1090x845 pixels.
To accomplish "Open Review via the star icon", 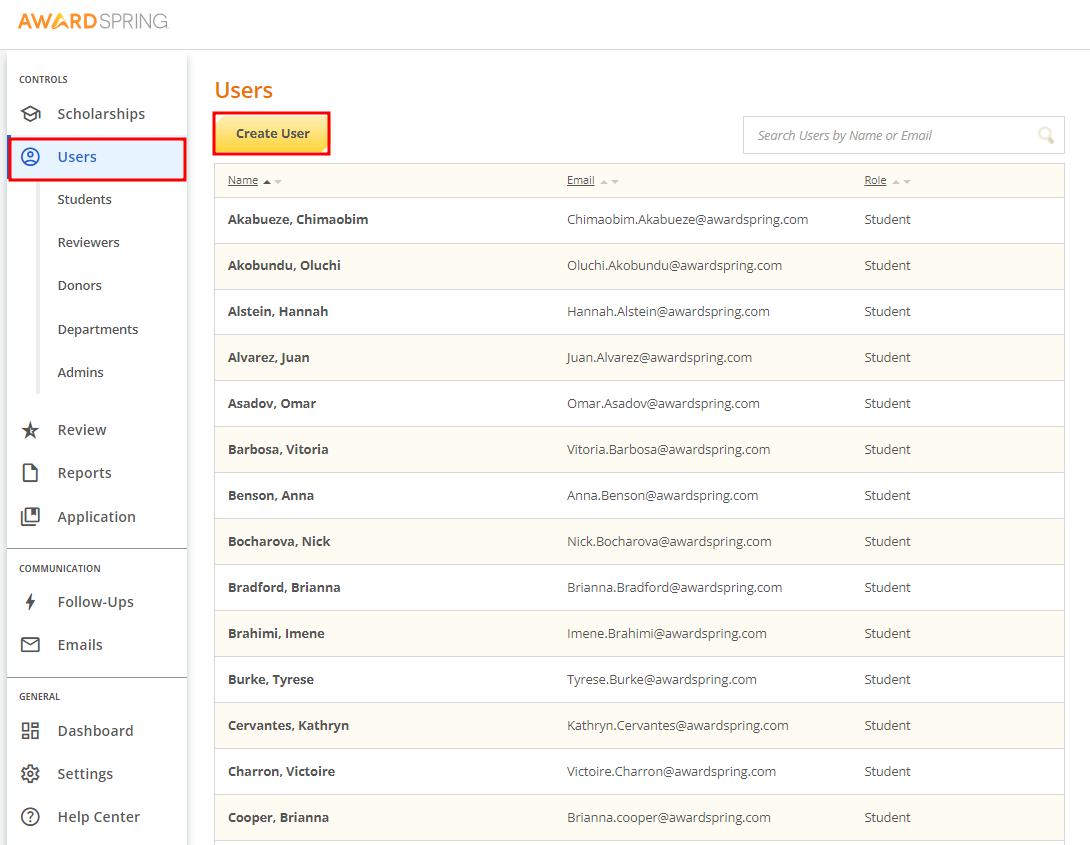I will pos(30,429).
